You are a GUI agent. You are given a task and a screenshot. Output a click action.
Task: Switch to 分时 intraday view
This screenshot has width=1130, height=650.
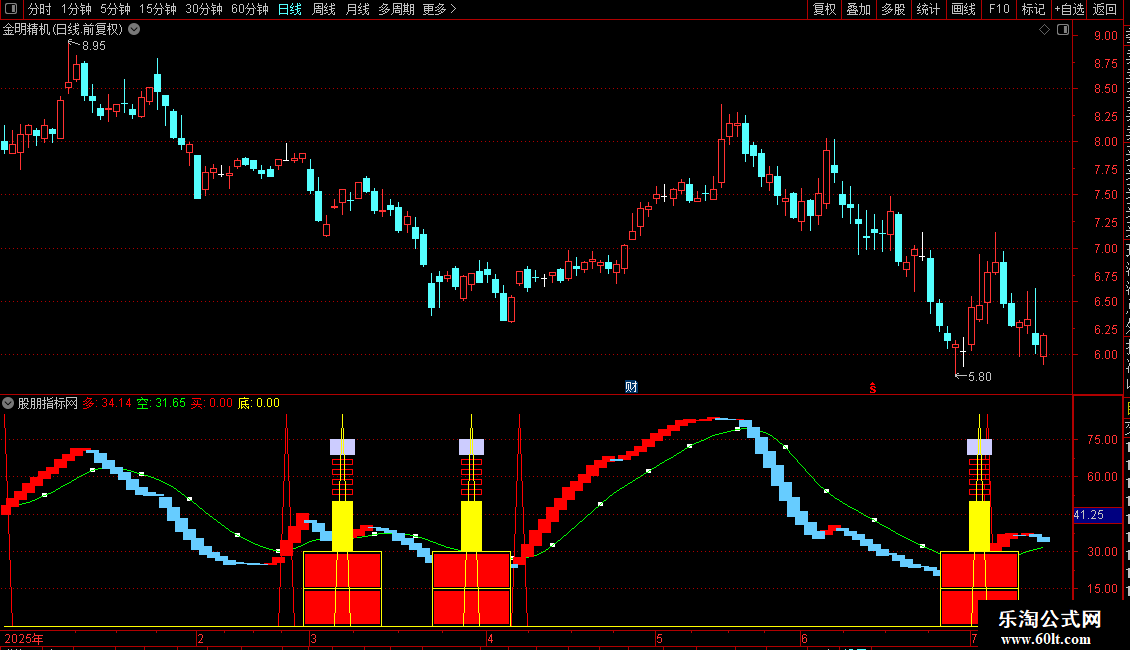pos(40,9)
